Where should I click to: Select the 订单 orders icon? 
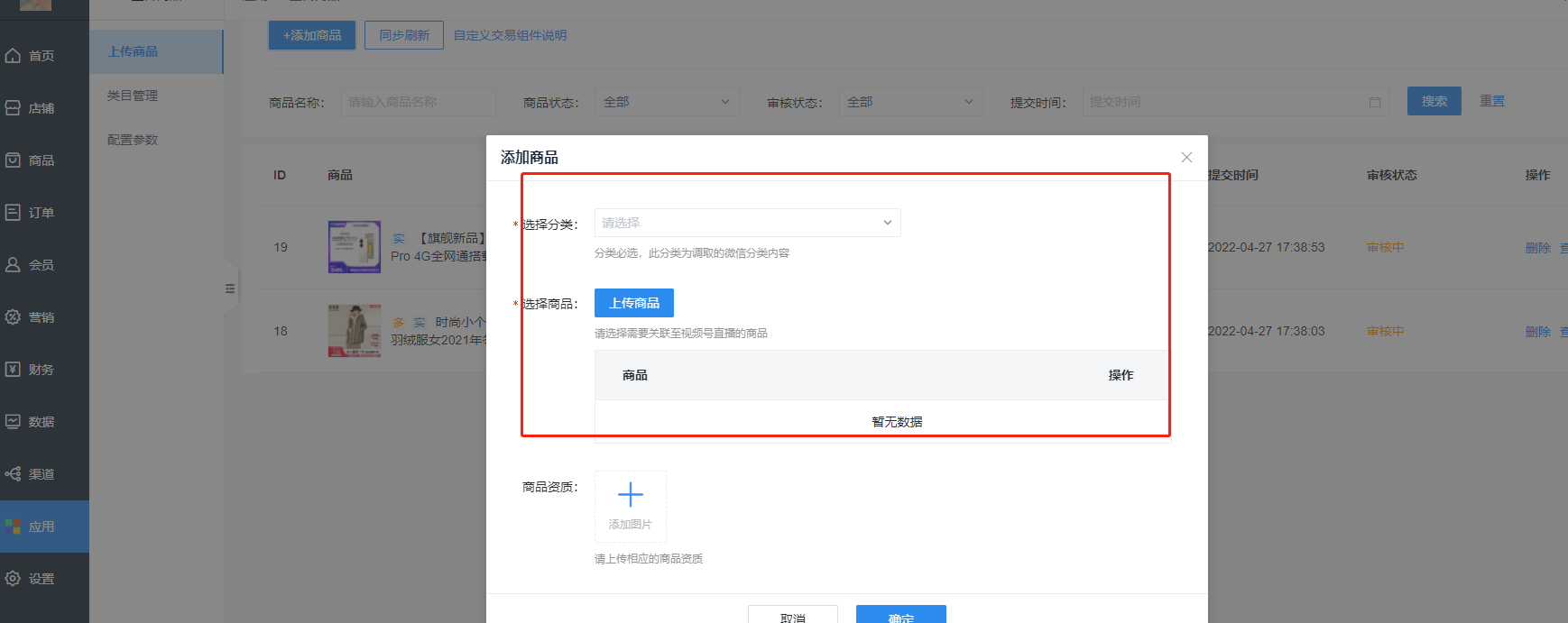click(13, 213)
